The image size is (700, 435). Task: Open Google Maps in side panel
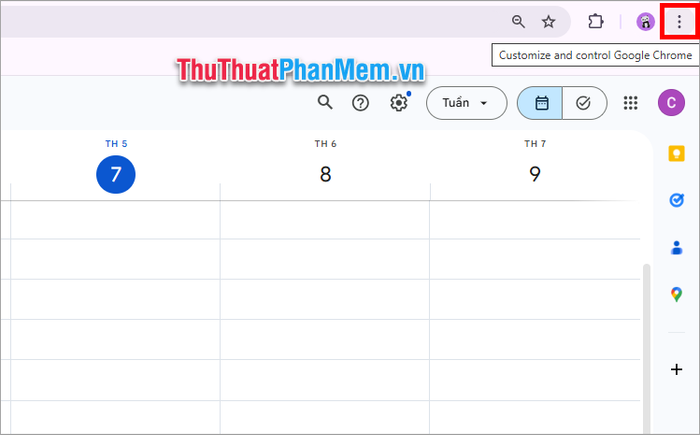676,295
